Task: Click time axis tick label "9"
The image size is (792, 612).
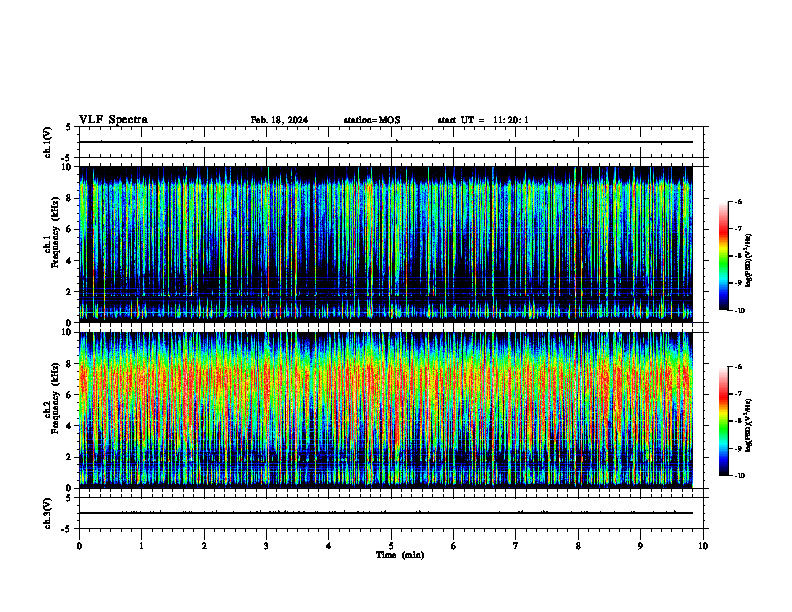Action: pos(640,546)
